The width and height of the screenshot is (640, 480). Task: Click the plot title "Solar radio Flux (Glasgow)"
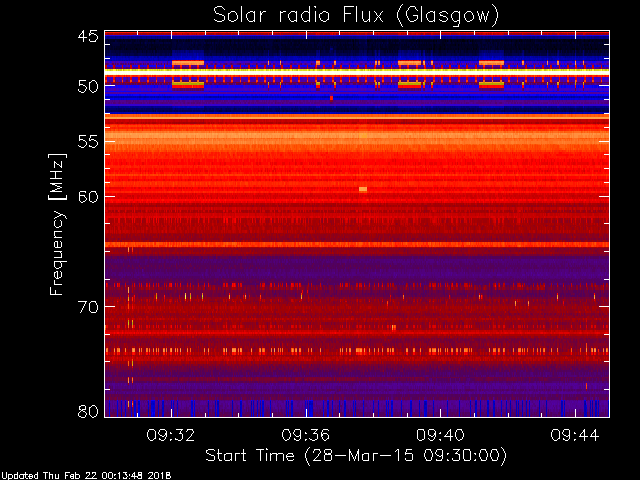(356, 16)
